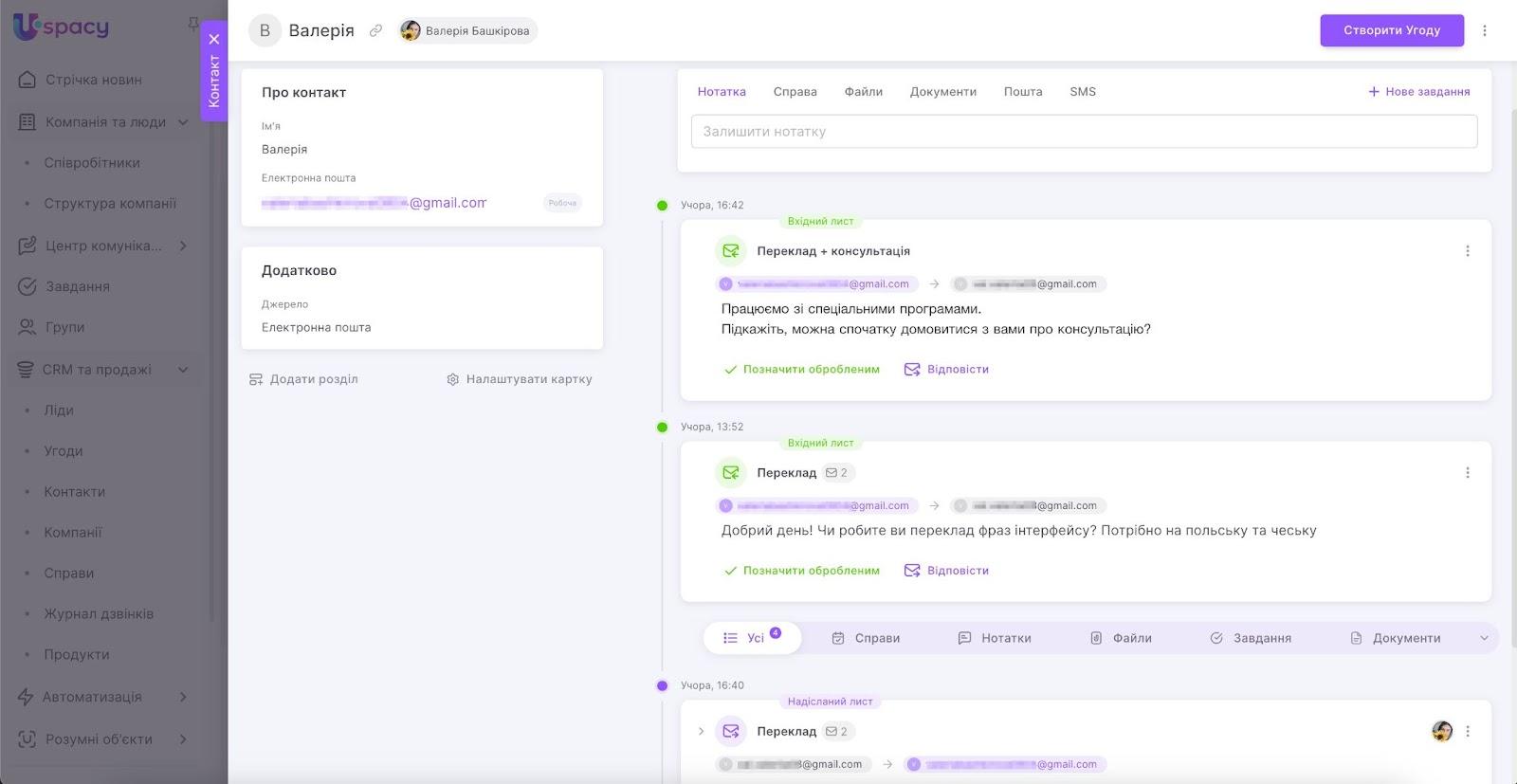Click the sent mail icon at Надісланий лист
1517x784 pixels.
[x=730, y=731]
